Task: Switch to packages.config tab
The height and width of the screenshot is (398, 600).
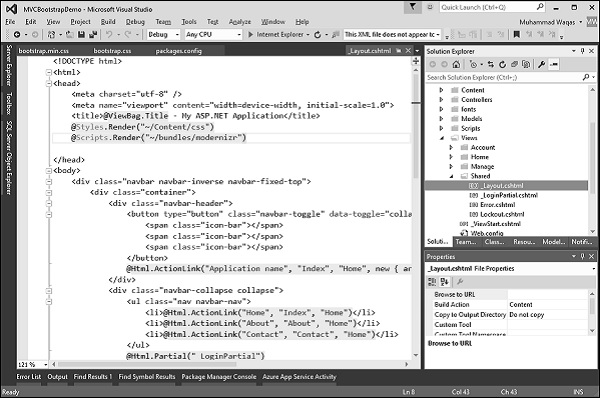Action: coord(179,51)
